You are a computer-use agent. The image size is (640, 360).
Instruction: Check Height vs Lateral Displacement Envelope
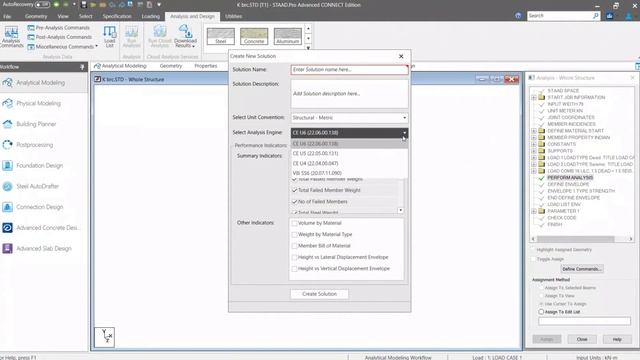pyautogui.click(x=294, y=258)
